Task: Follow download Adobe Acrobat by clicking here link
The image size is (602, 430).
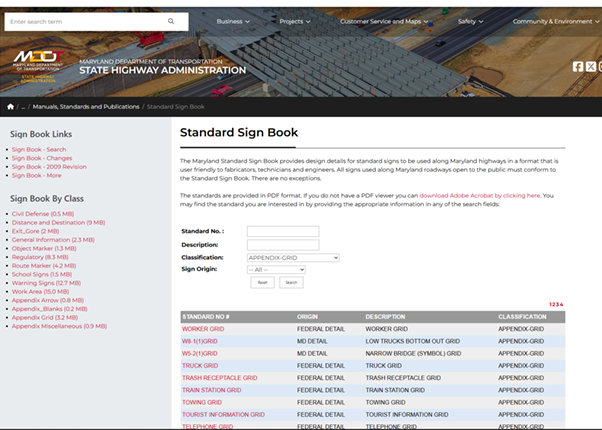Action: tap(480, 195)
